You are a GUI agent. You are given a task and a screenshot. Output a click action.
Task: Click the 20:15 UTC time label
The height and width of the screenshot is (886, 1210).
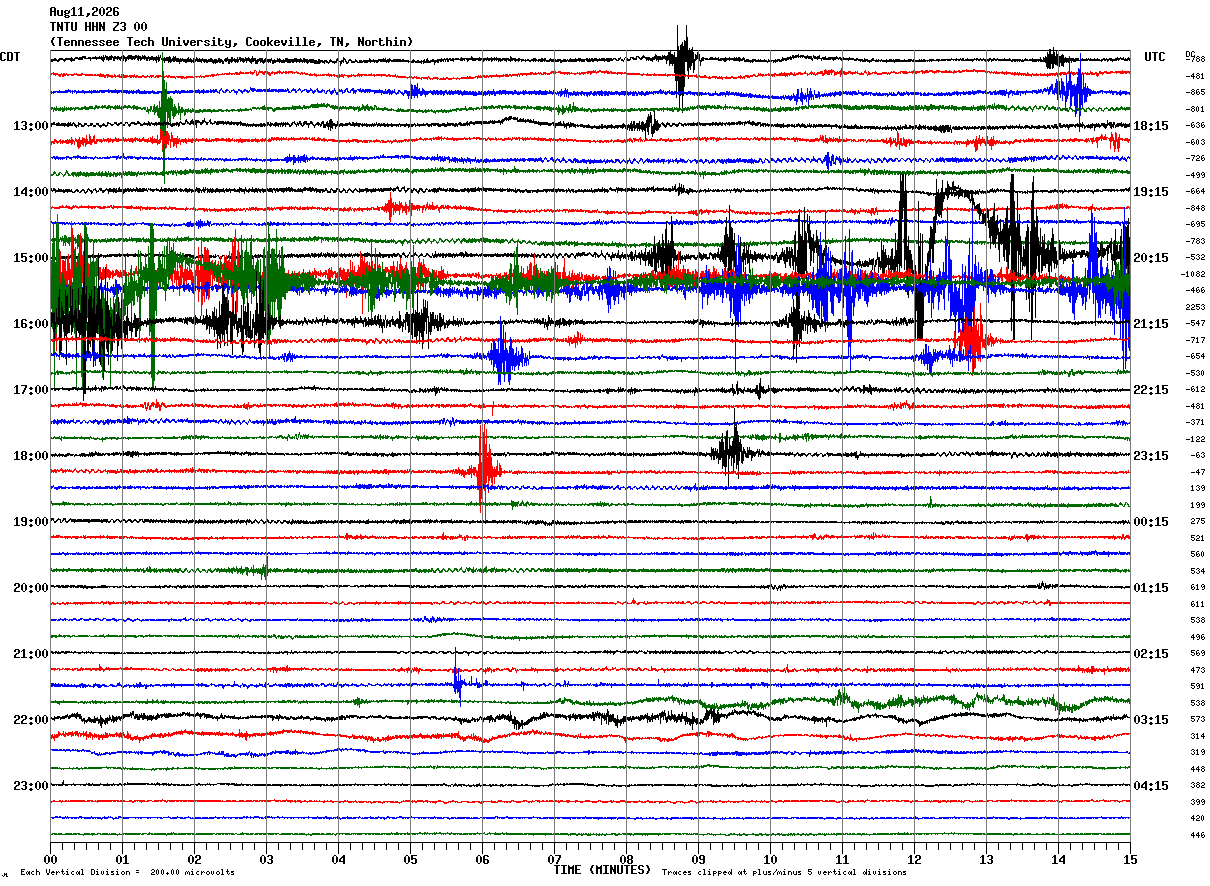(x=1151, y=258)
